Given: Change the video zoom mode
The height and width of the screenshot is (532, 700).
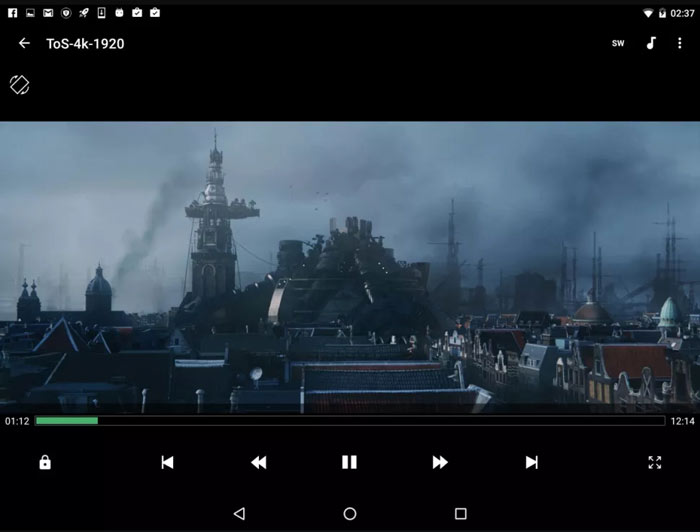Looking at the screenshot, I should (x=654, y=462).
